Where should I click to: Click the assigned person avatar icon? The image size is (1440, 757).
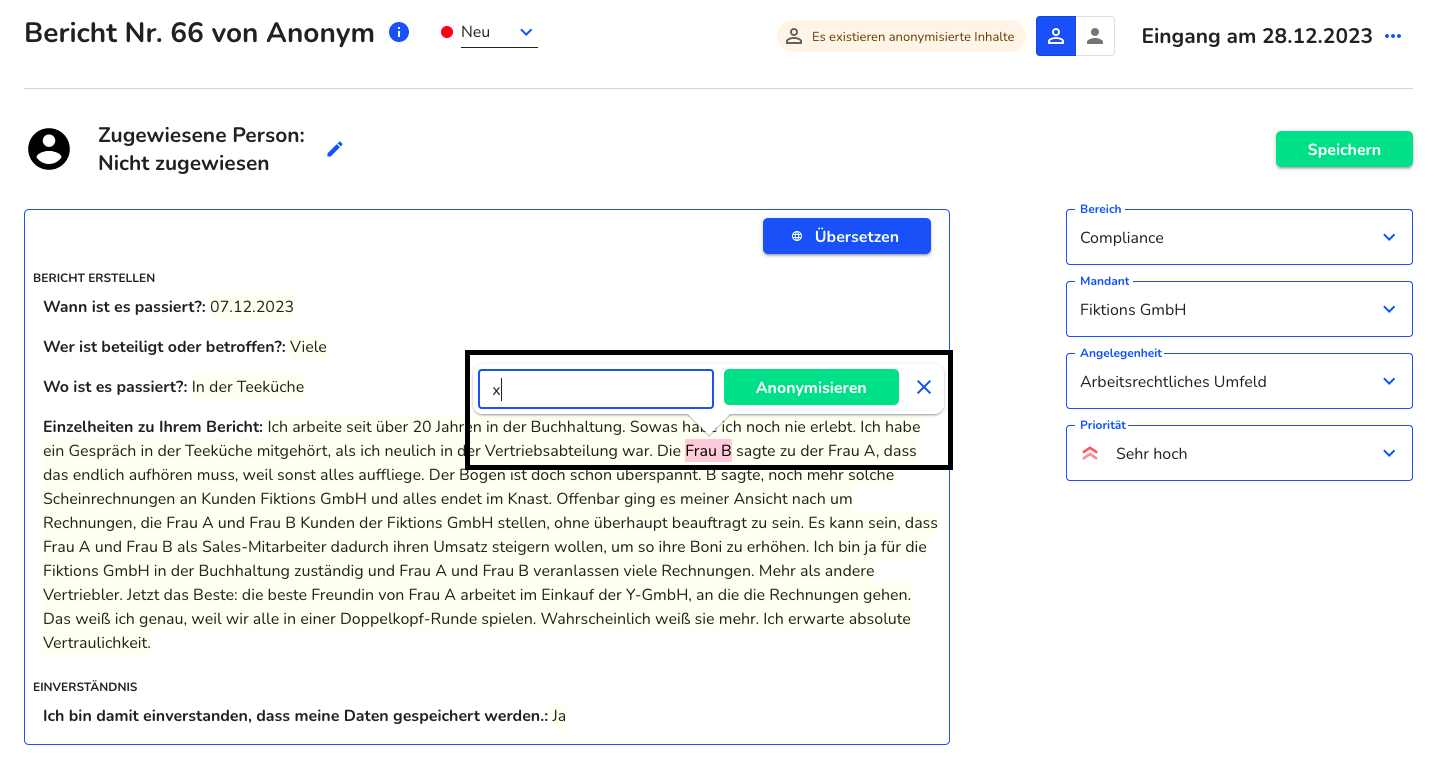pos(49,149)
